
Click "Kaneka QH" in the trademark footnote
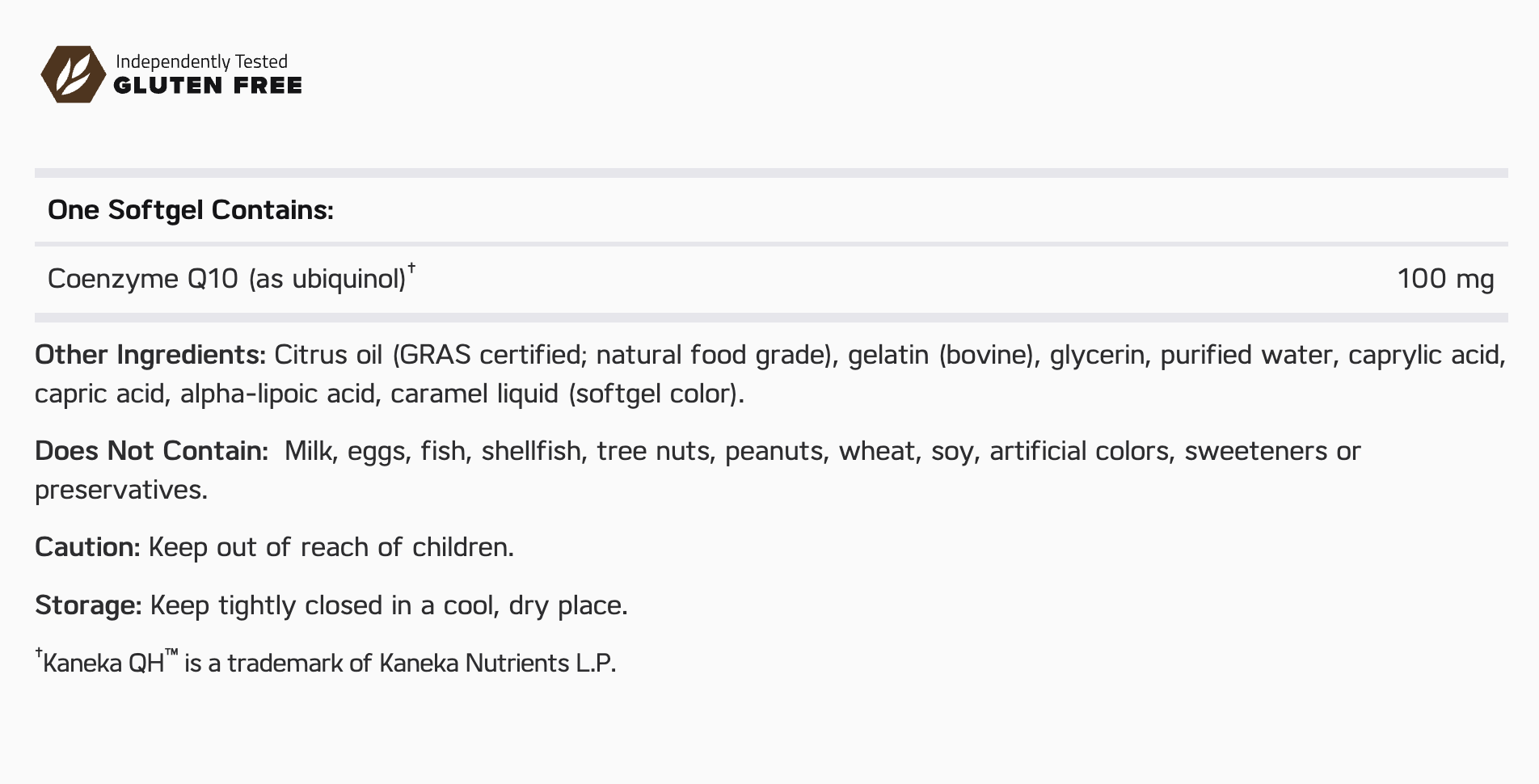tap(103, 664)
